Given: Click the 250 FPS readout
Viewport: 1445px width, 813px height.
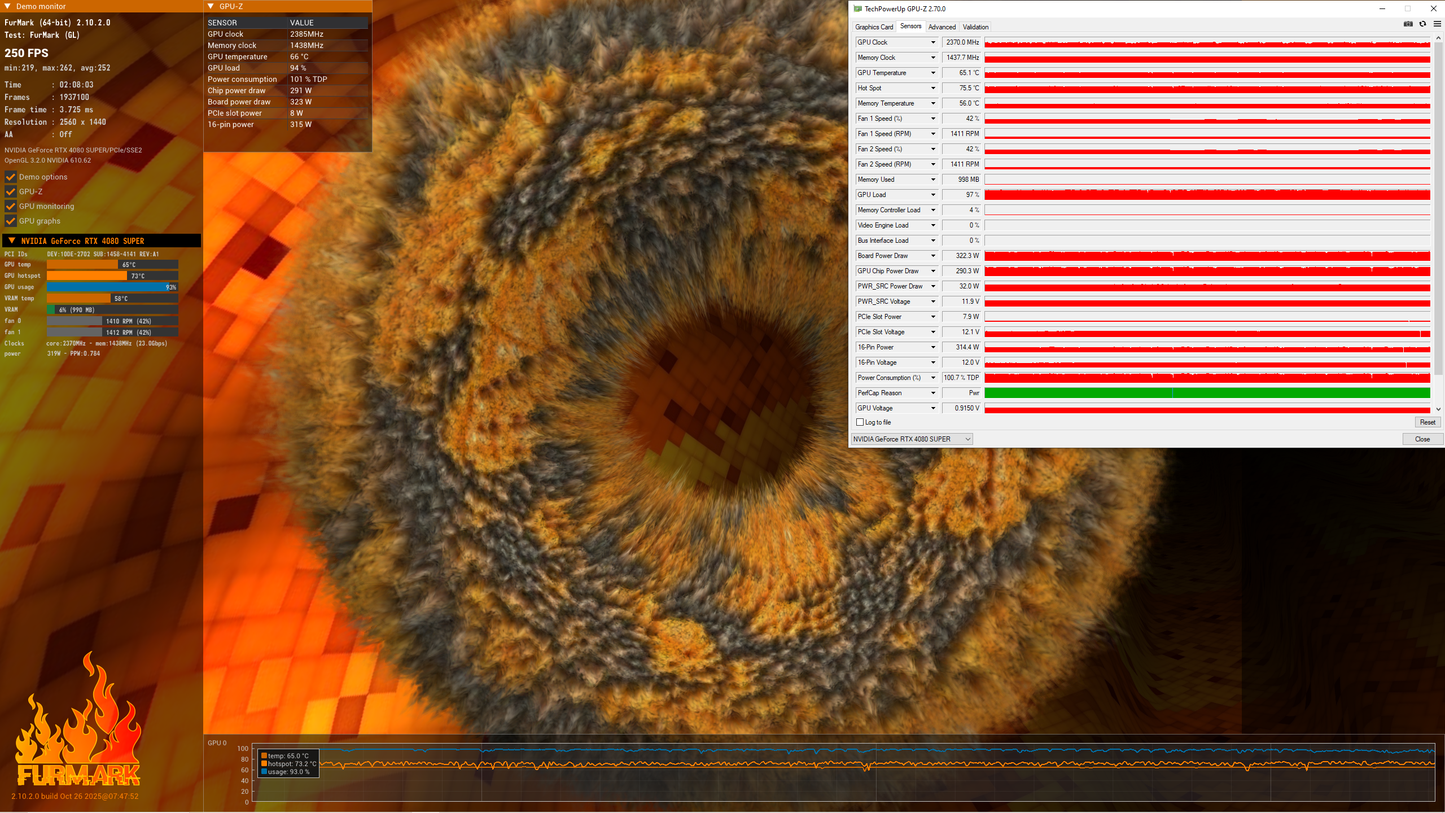Looking at the screenshot, I should tap(26, 53).
